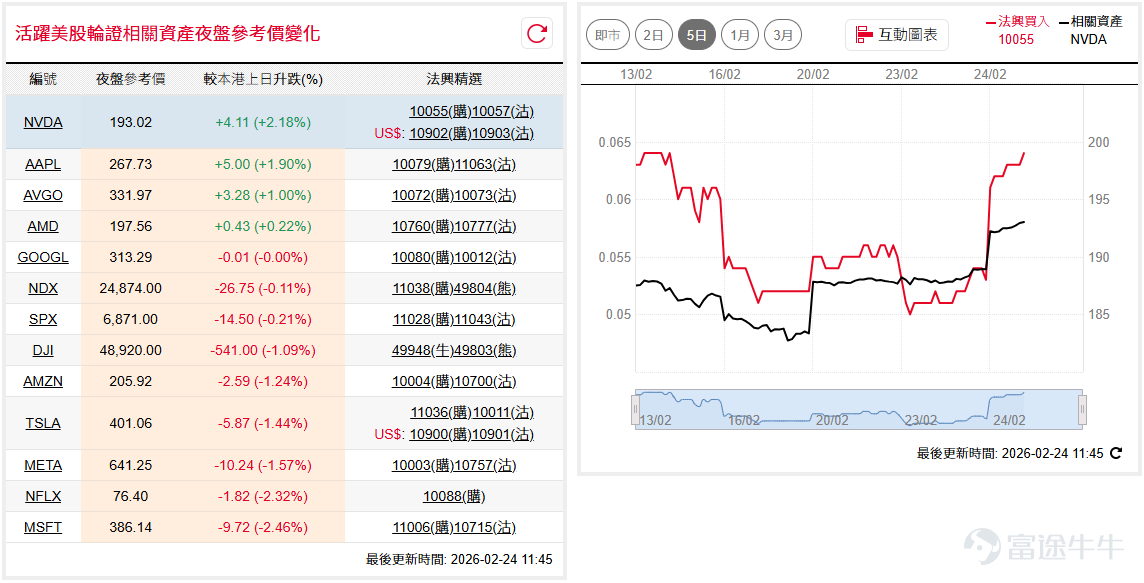Open the 互動圖表 interactive chart

[x=897, y=35]
